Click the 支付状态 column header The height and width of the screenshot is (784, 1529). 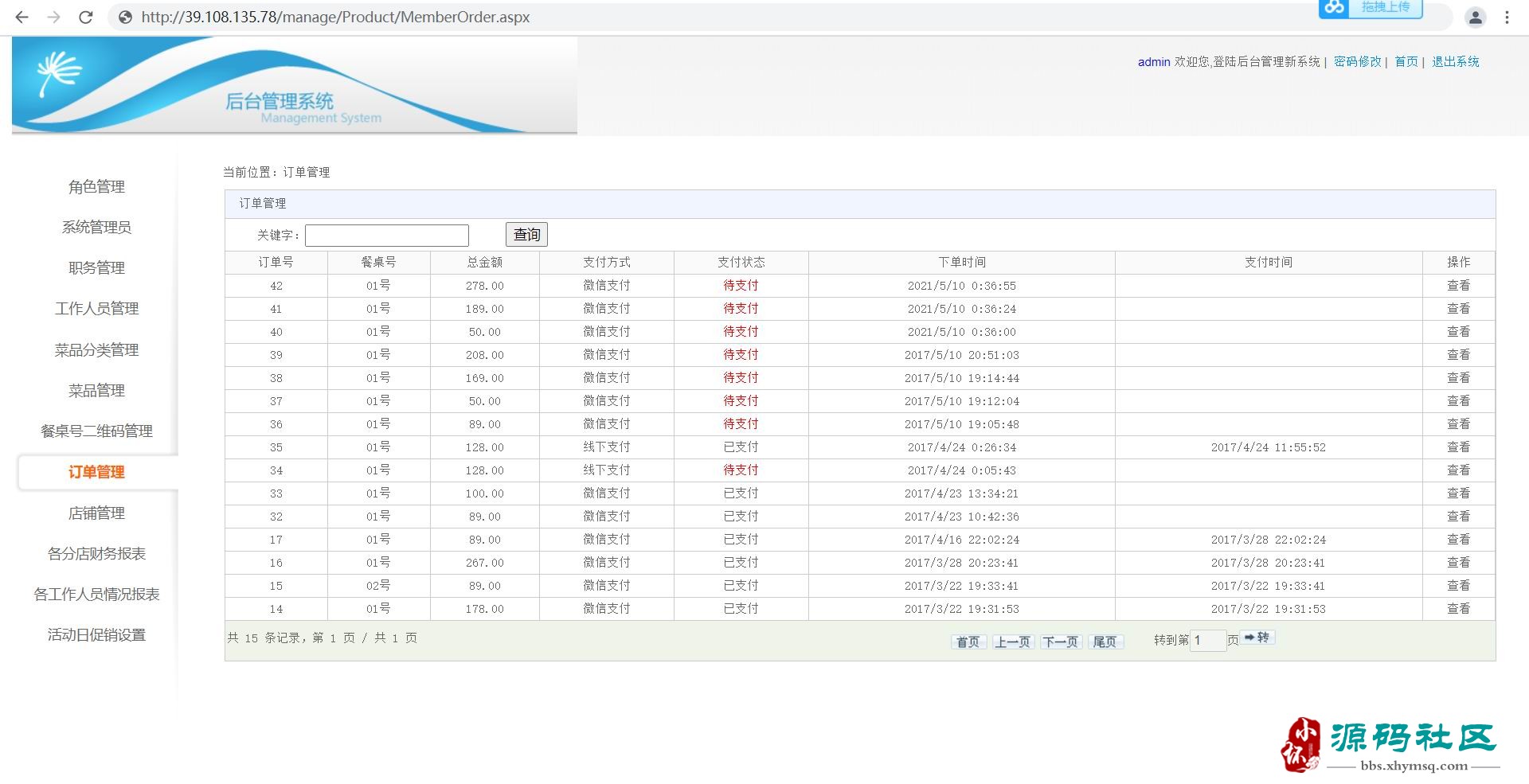click(x=741, y=262)
